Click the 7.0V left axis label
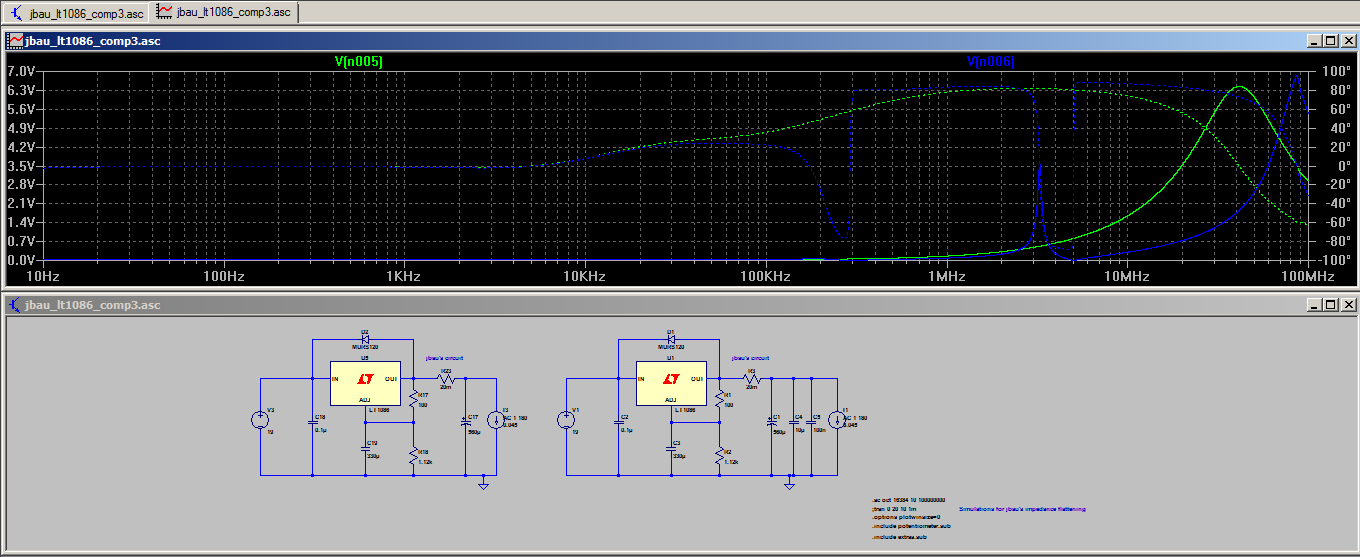 click(x=21, y=71)
